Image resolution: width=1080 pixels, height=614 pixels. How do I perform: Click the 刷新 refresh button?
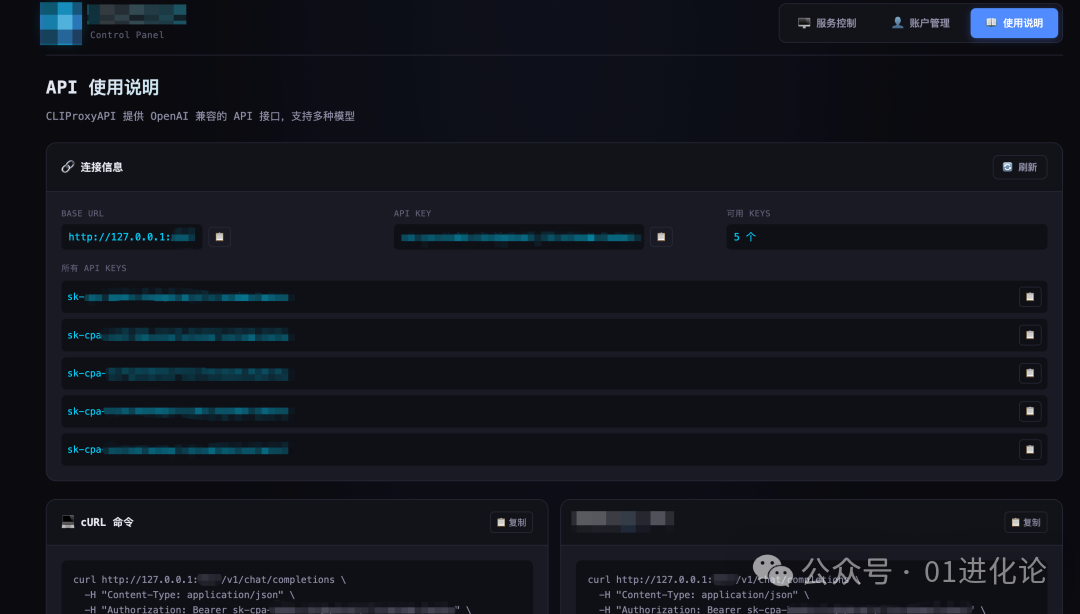click(1019, 167)
